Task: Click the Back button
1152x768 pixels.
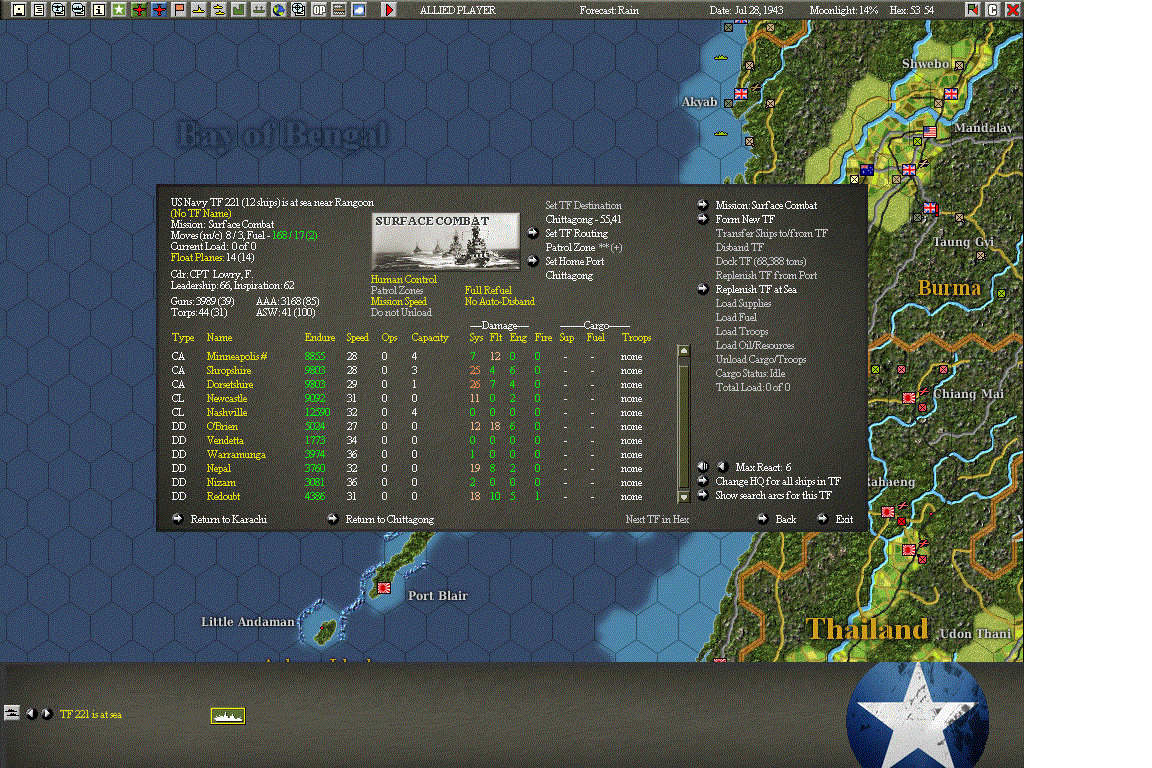Action: pyautogui.click(x=785, y=520)
